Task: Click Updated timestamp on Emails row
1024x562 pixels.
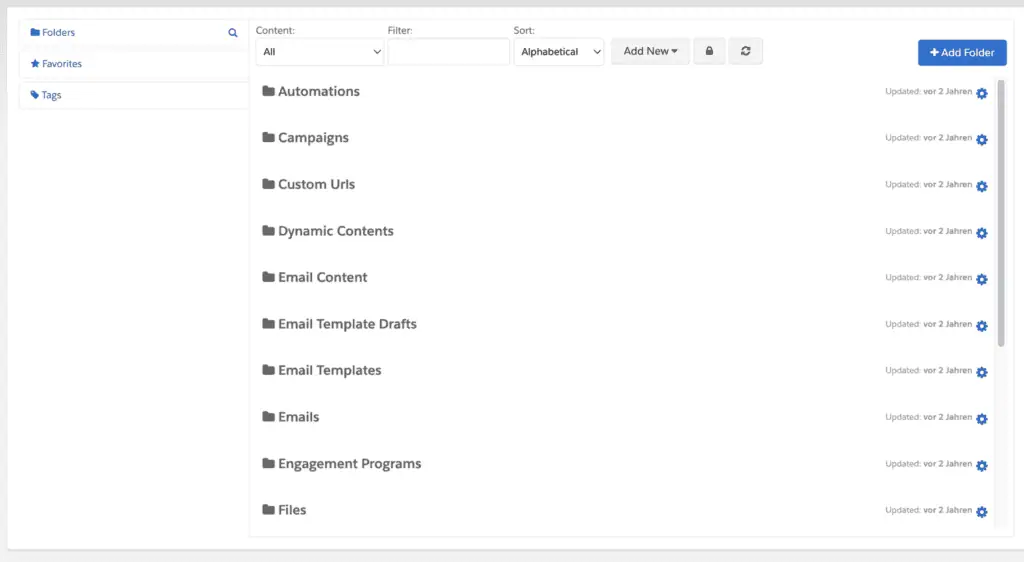Action: (x=928, y=417)
